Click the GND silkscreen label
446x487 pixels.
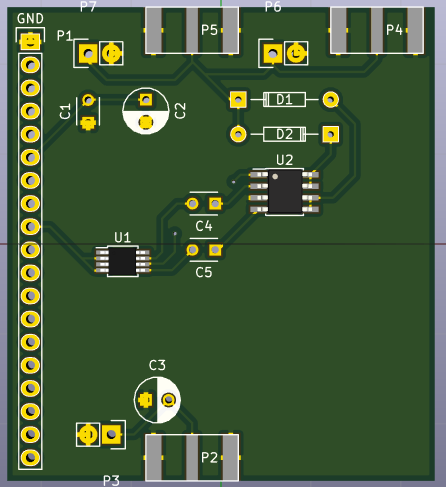[x=30, y=19]
